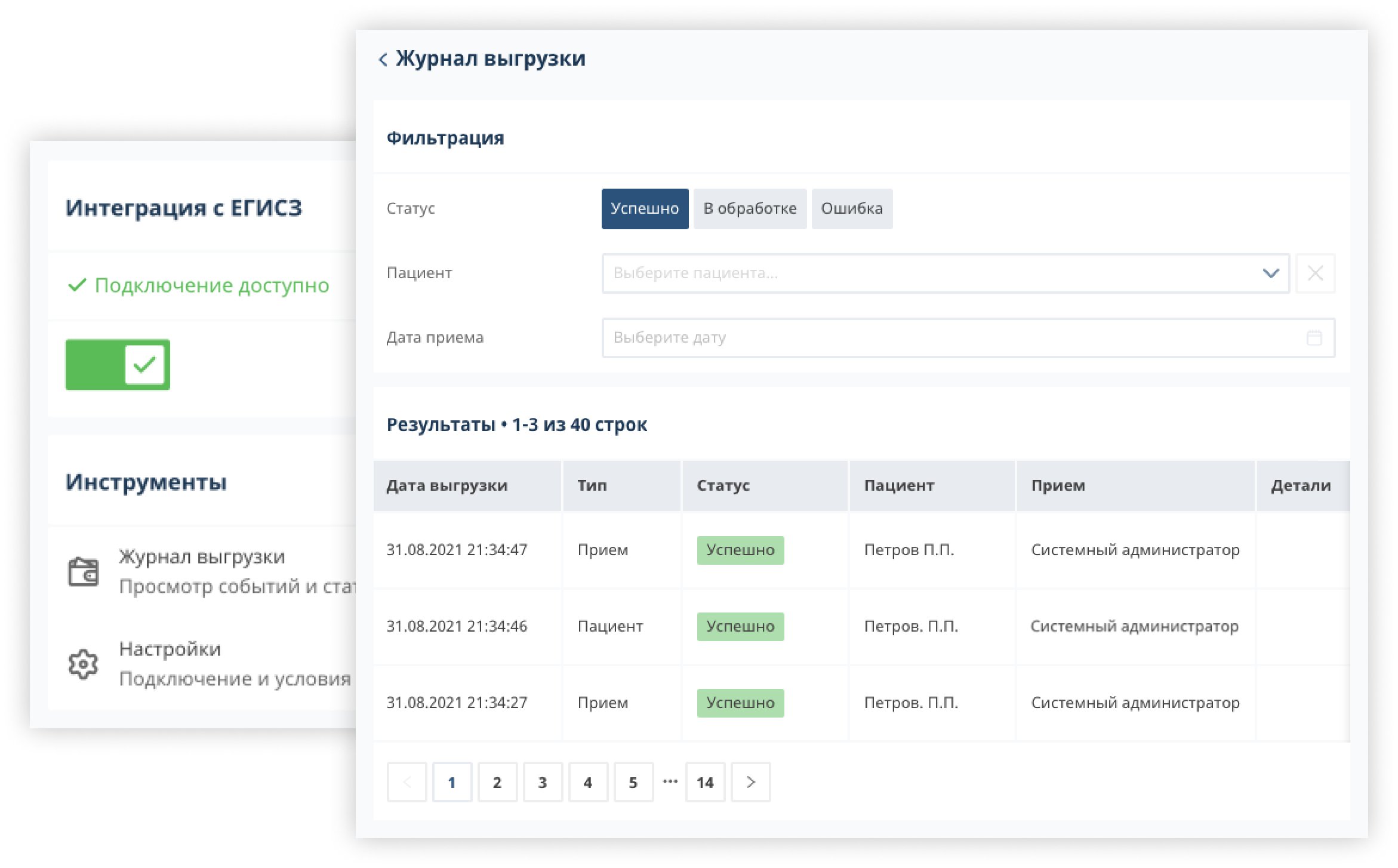1398x868 pixels.
Task: Enable the В обработке status filter
Action: [x=749, y=209]
